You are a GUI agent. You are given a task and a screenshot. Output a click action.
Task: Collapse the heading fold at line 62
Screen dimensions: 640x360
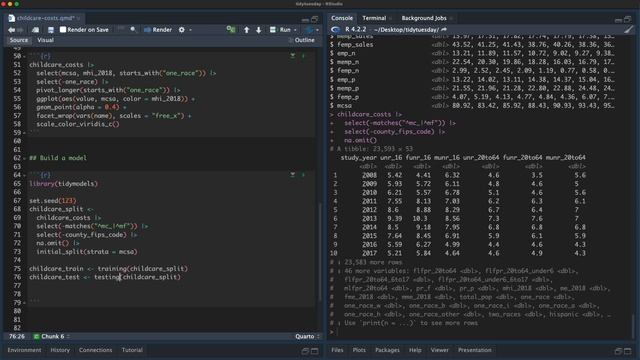(24, 158)
